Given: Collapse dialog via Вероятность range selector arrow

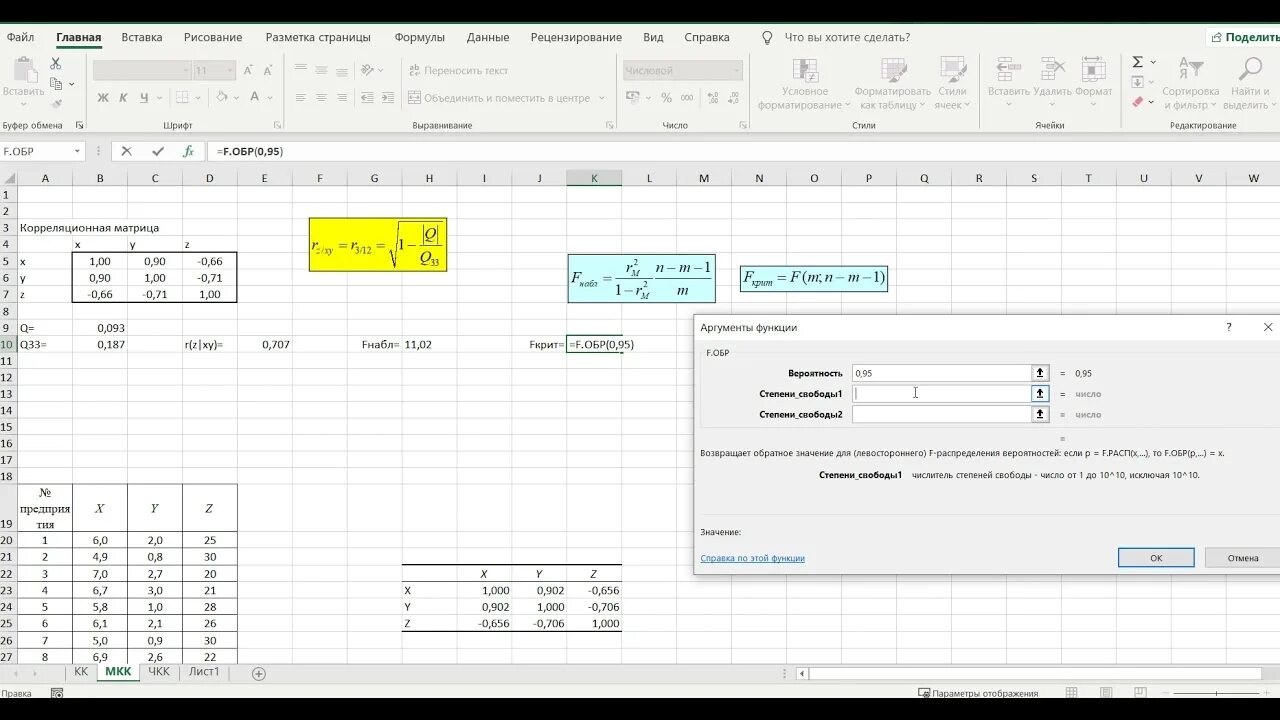Looking at the screenshot, I should [1040, 373].
